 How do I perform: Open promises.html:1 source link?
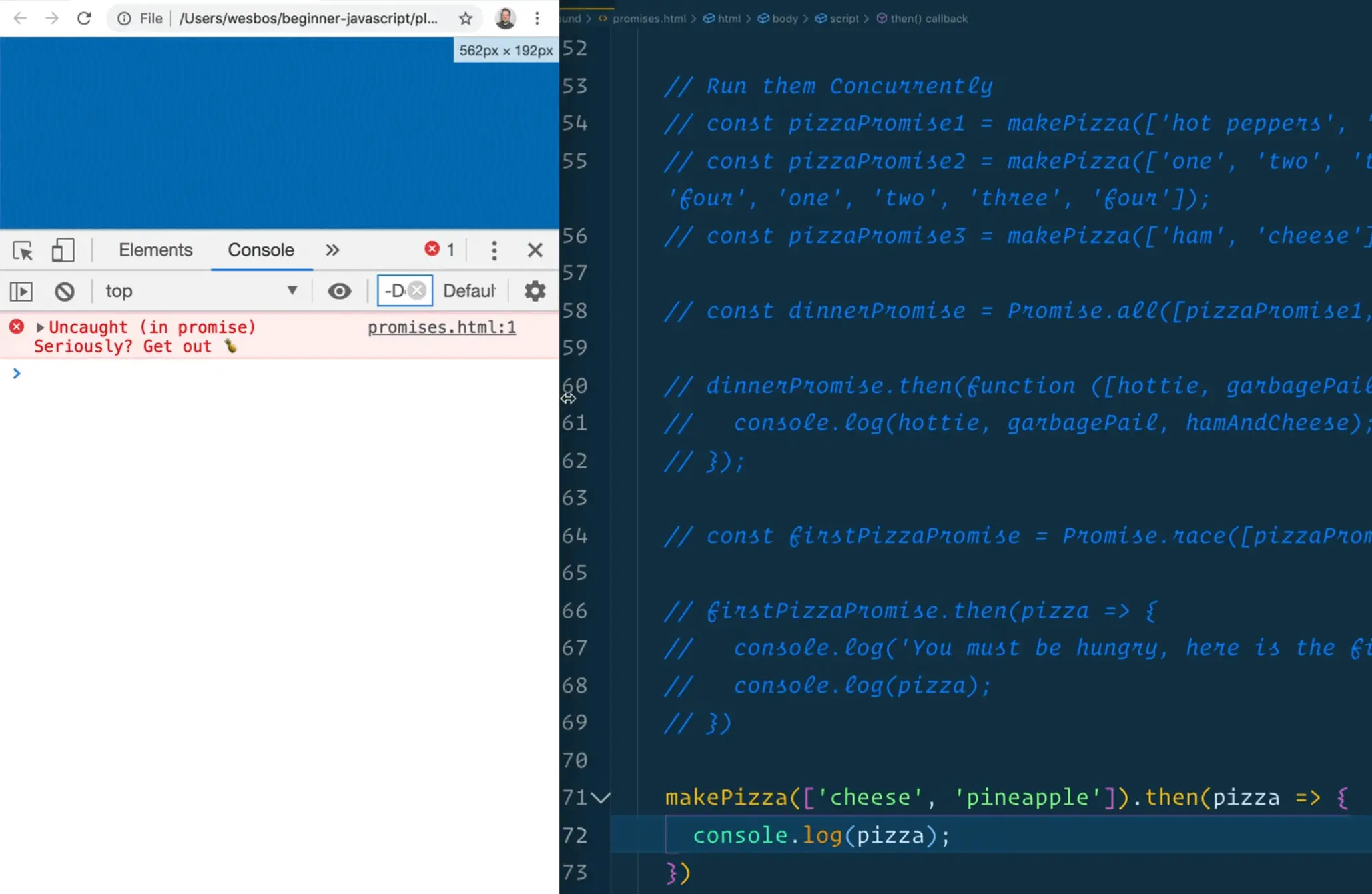point(441,328)
